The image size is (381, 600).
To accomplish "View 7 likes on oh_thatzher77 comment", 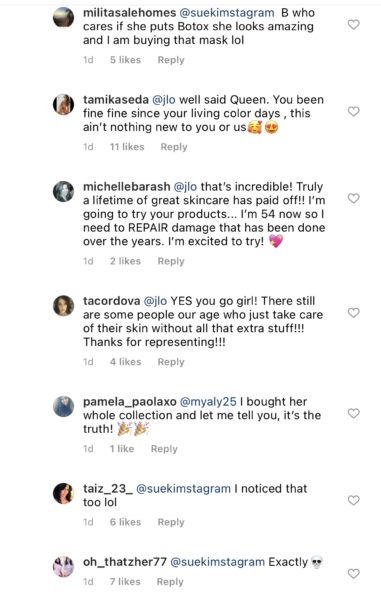I will pos(125,582).
